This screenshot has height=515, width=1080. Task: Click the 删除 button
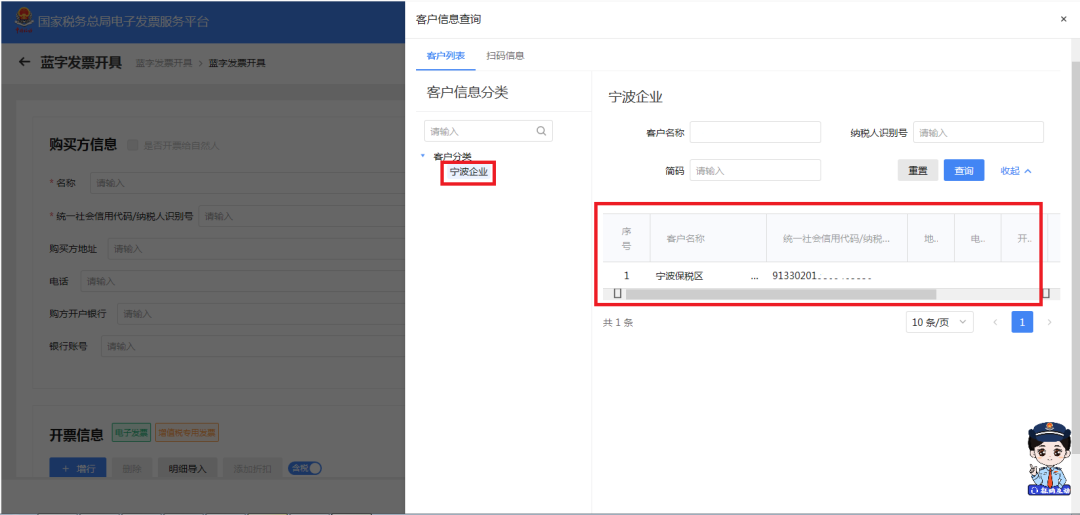click(132, 469)
